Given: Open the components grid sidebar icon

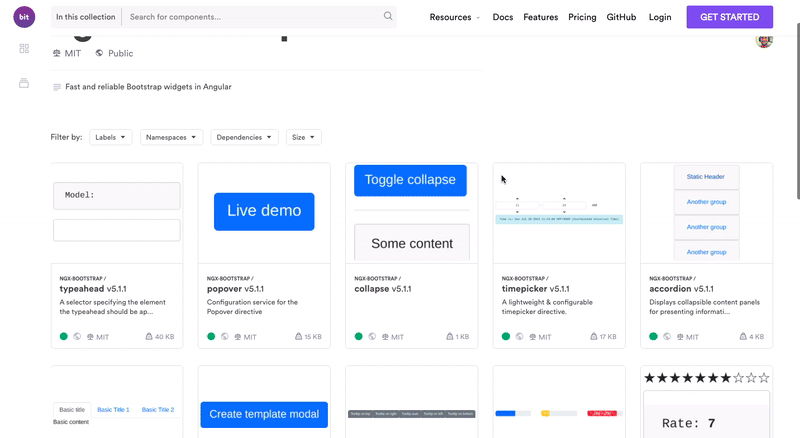Looking at the screenshot, I should [24, 48].
